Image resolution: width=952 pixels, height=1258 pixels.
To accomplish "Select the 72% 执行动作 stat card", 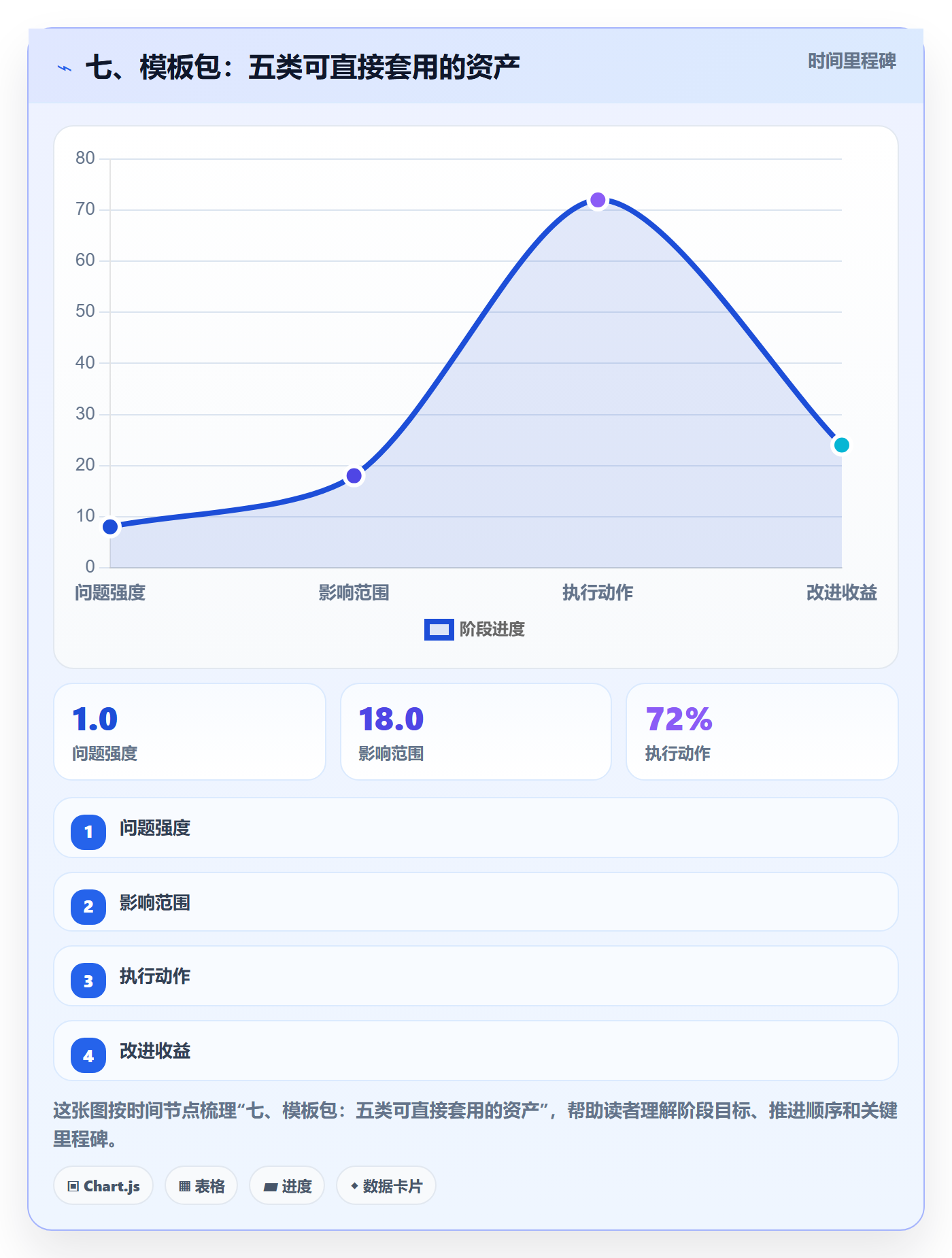I will tap(762, 732).
